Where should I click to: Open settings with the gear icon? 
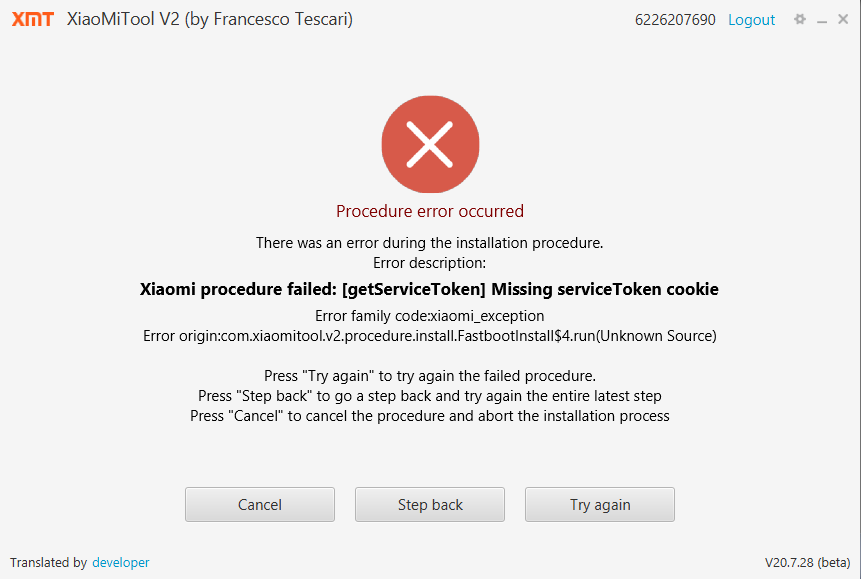tap(799, 20)
